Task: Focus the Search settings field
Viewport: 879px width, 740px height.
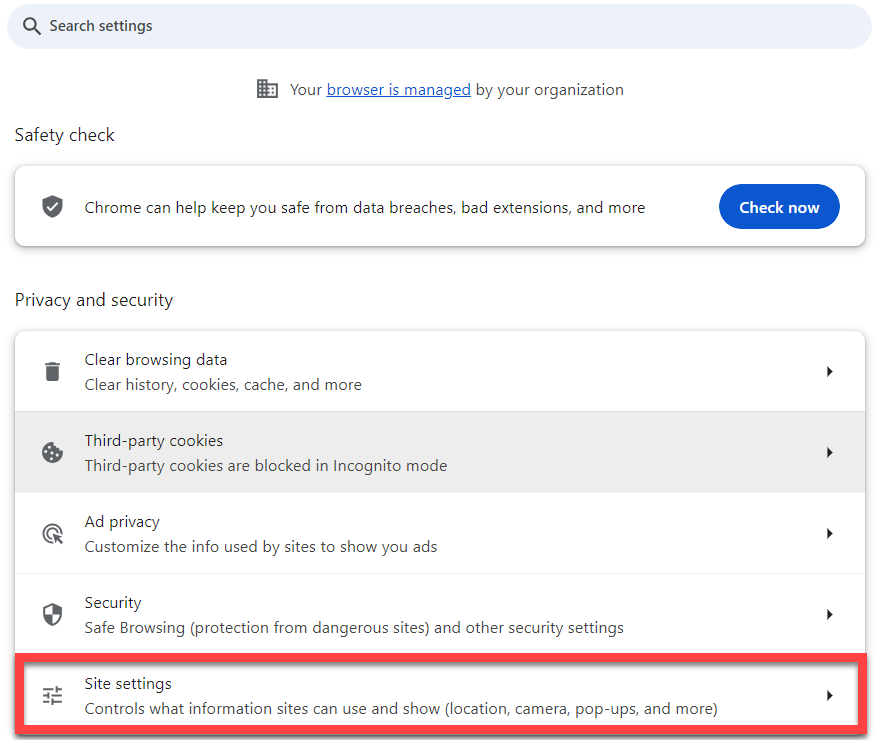Action: point(440,26)
